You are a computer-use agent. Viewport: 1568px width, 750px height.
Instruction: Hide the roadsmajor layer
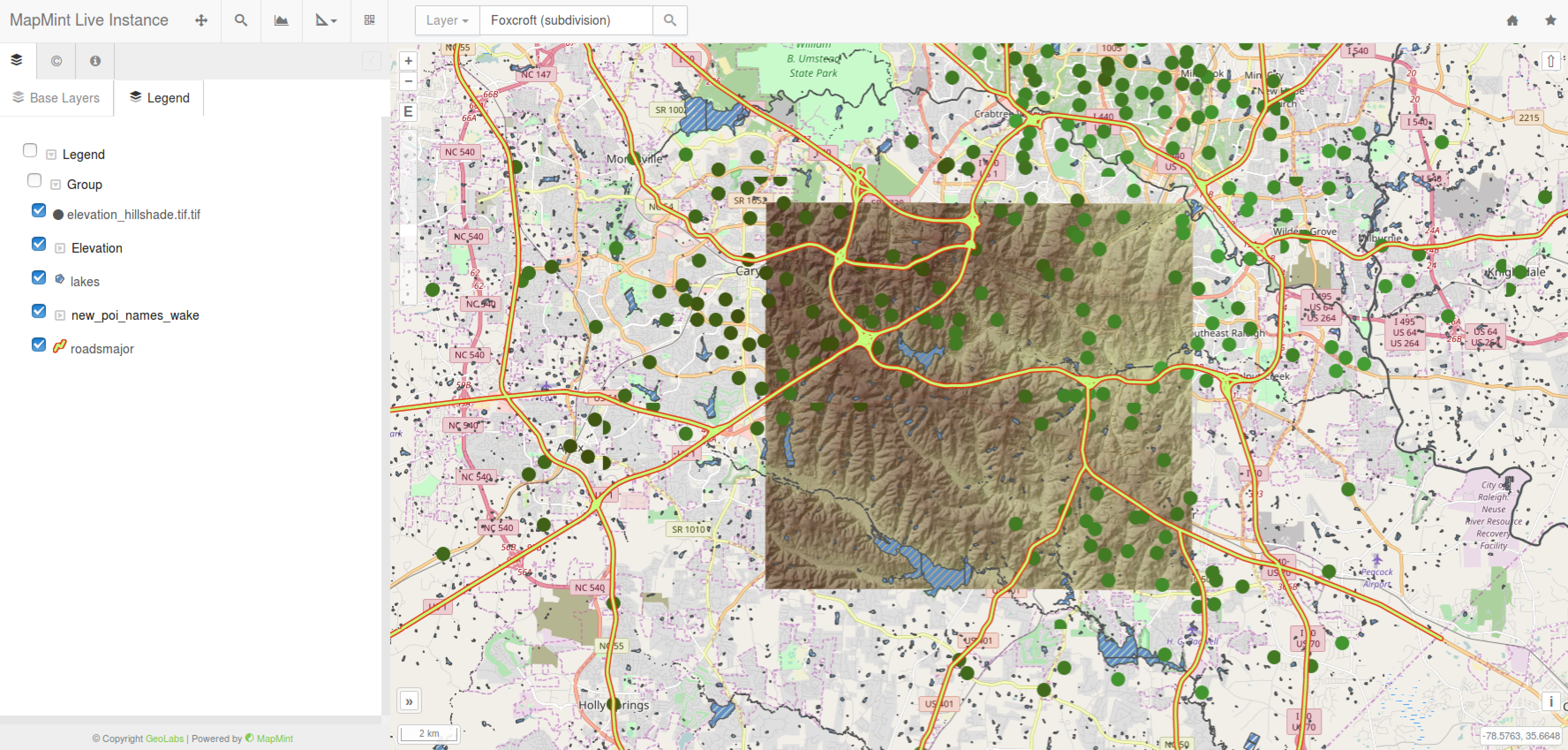tap(38, 345)
